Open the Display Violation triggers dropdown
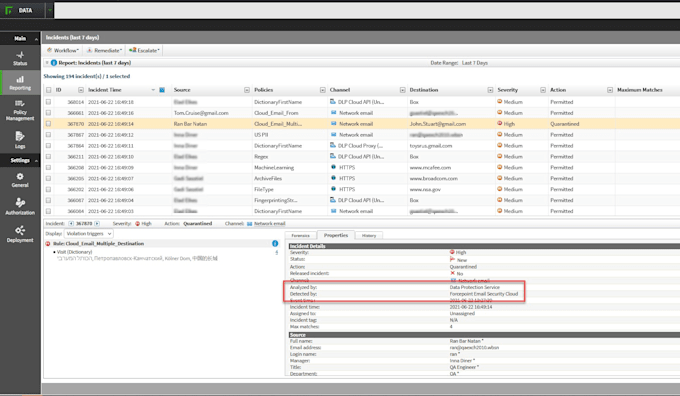680x396 pixels. [88, 233]
